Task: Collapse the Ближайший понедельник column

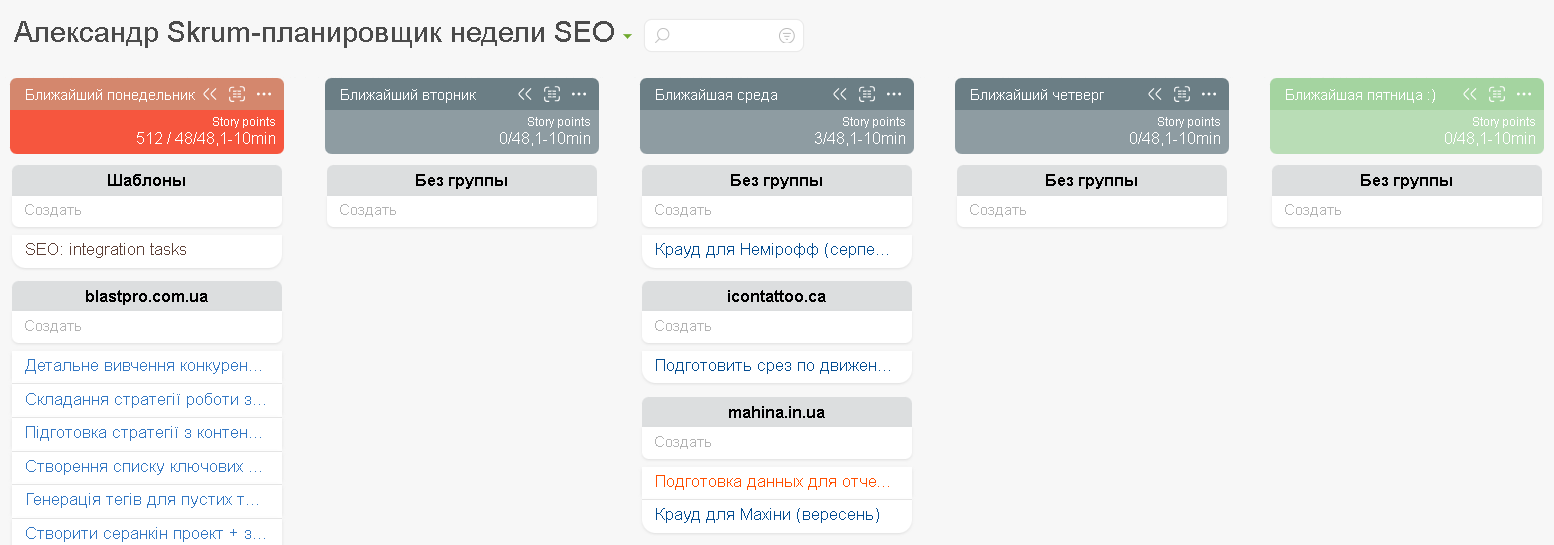Action: [210, 94]
